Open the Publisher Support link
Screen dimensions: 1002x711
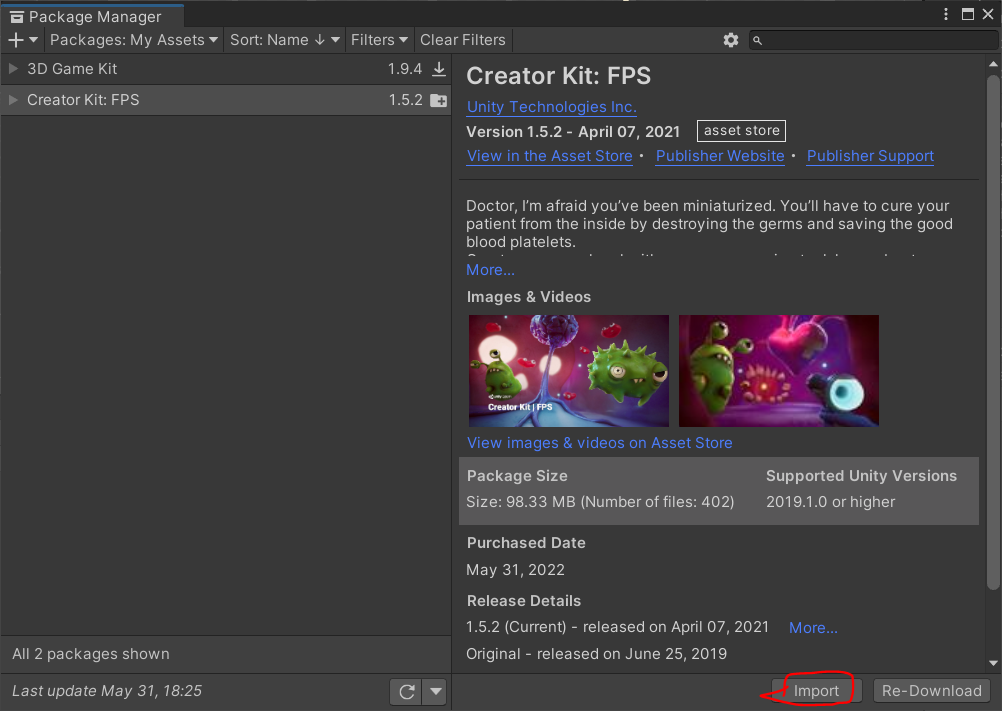(x=870, y=156)
